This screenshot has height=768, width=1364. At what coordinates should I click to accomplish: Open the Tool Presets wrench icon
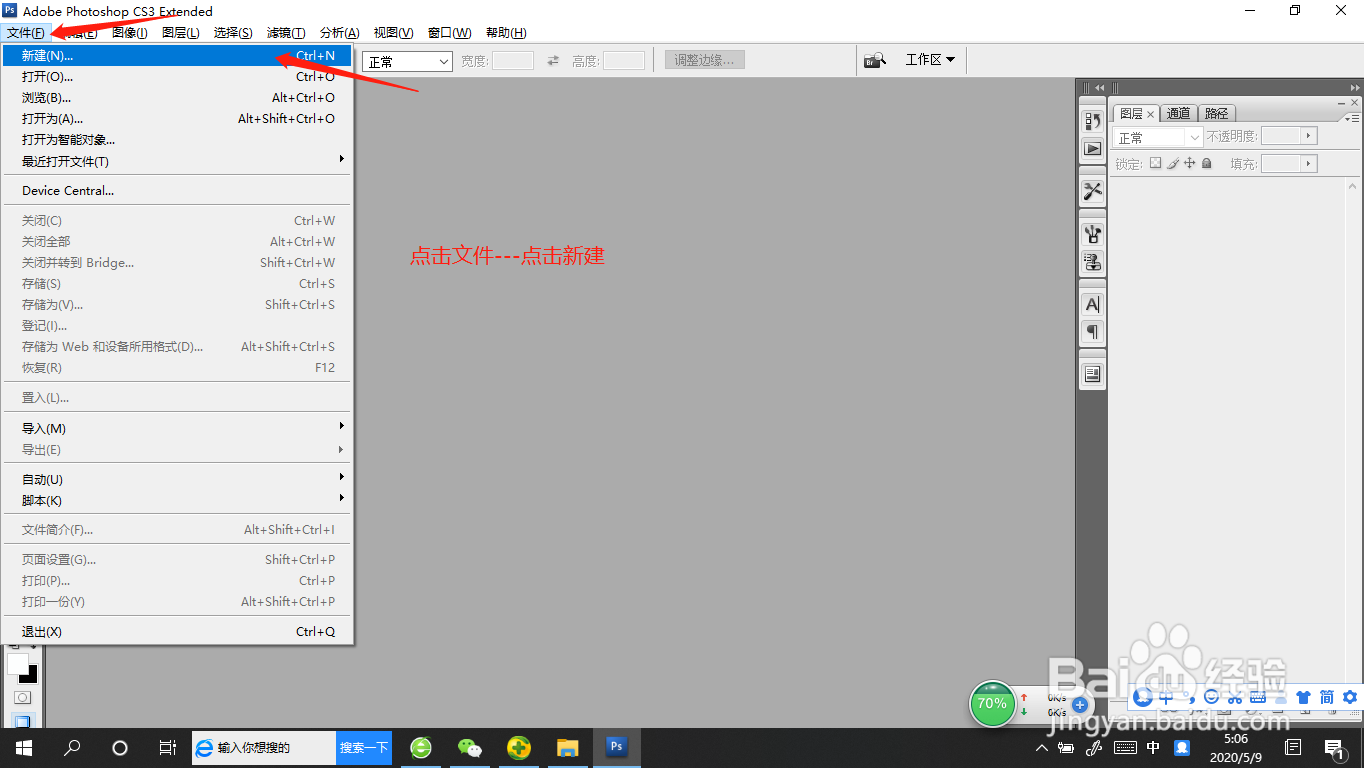[x=1092, y=191]
